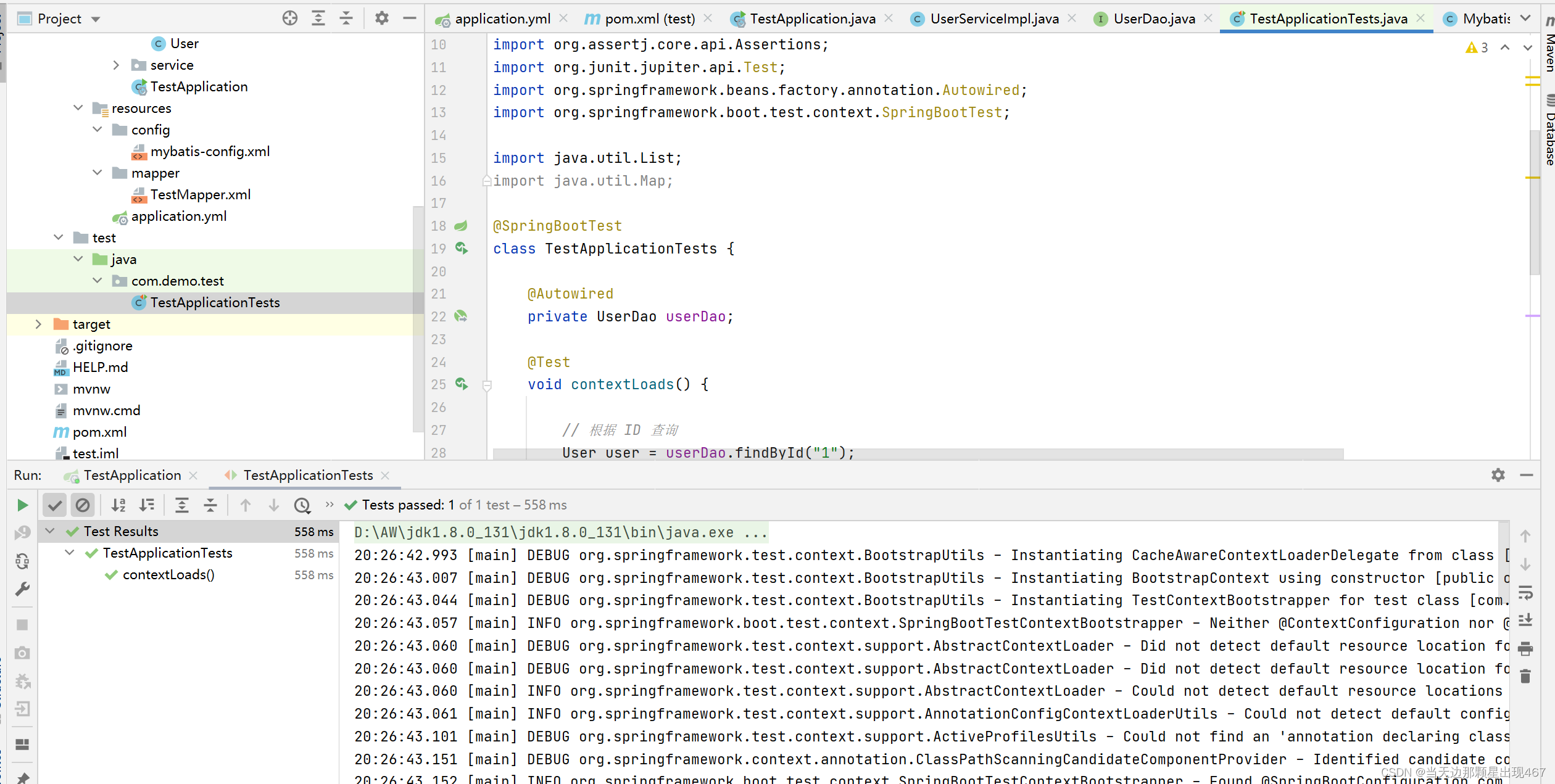Click the green Rerun tests play button

click(22, 505)
